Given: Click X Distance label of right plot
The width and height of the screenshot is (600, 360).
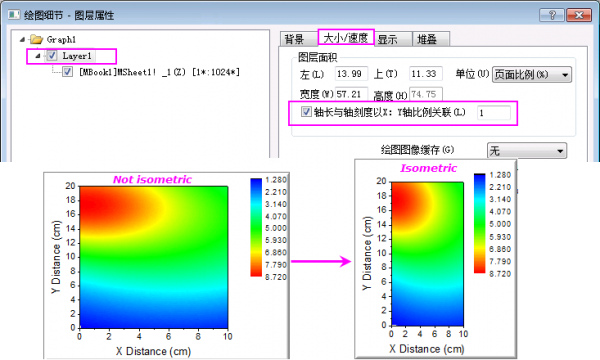Looking at the screenshot, I should [427, 349].
